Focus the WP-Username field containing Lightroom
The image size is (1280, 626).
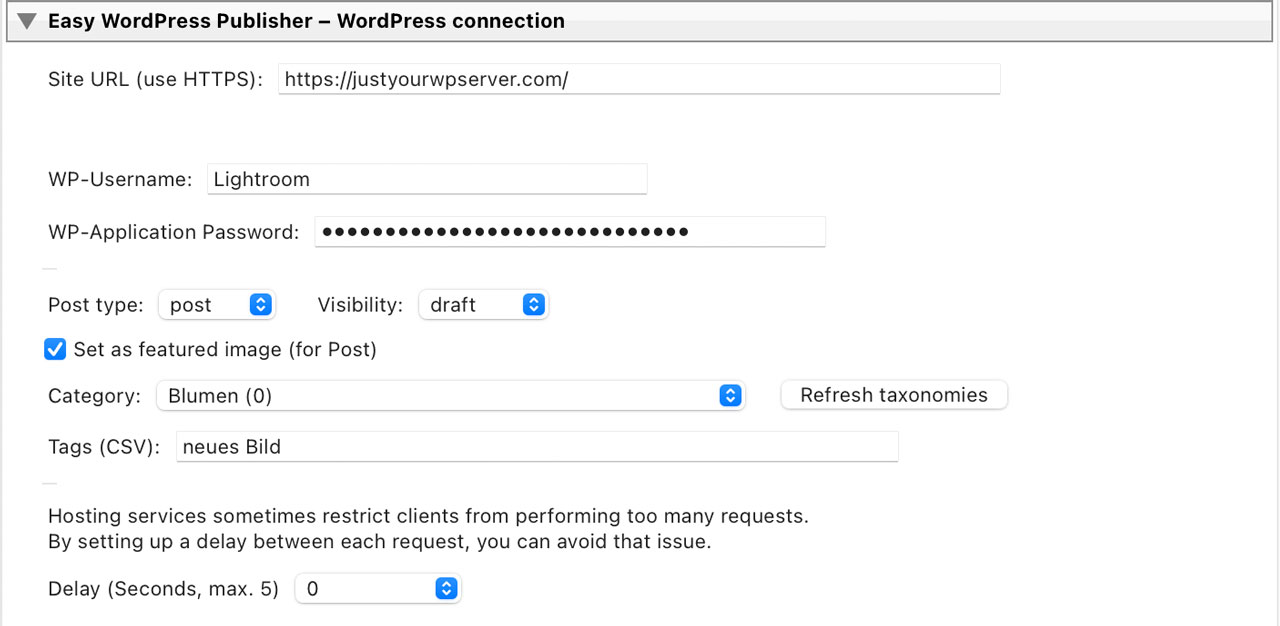pyautogui.click(x=427, y=180)
